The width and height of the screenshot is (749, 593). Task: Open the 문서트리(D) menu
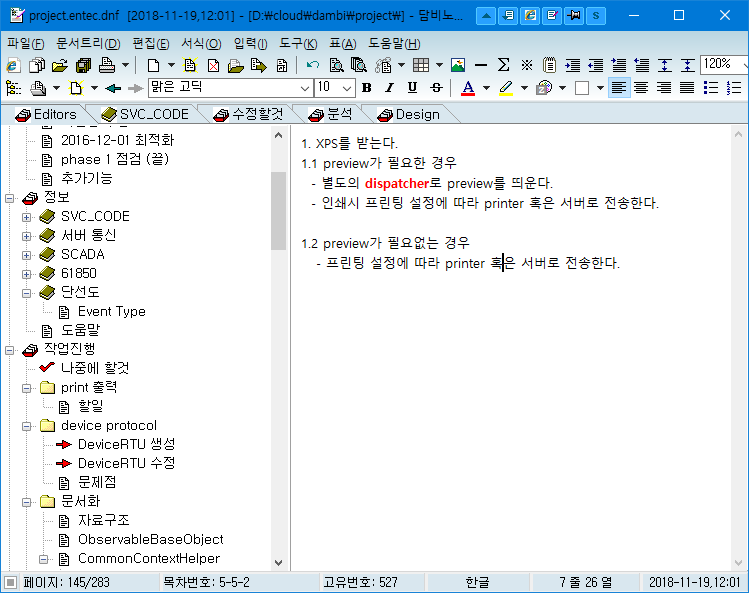(88, 44)
